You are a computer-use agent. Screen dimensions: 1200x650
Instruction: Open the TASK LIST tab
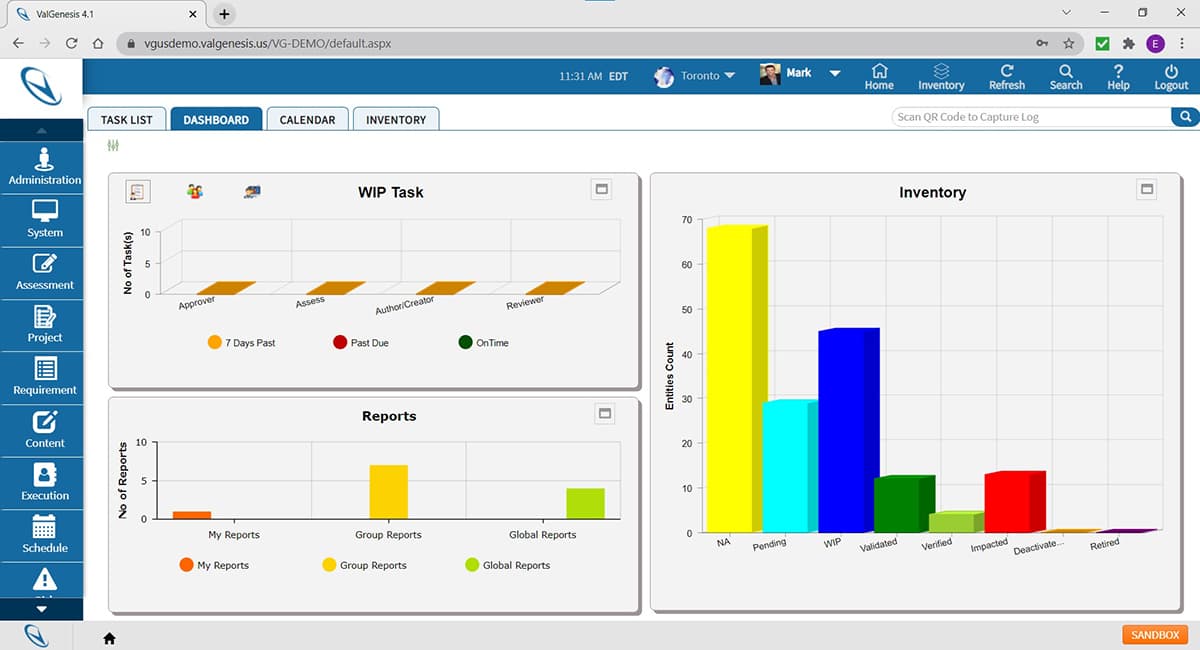tap(126, 119)
